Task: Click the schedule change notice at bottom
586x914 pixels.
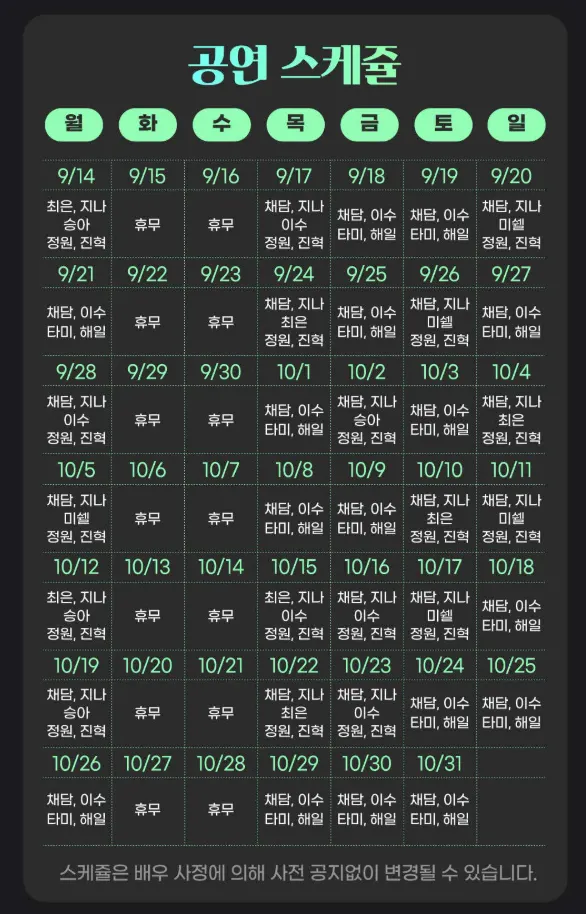Action: (298, 873)
